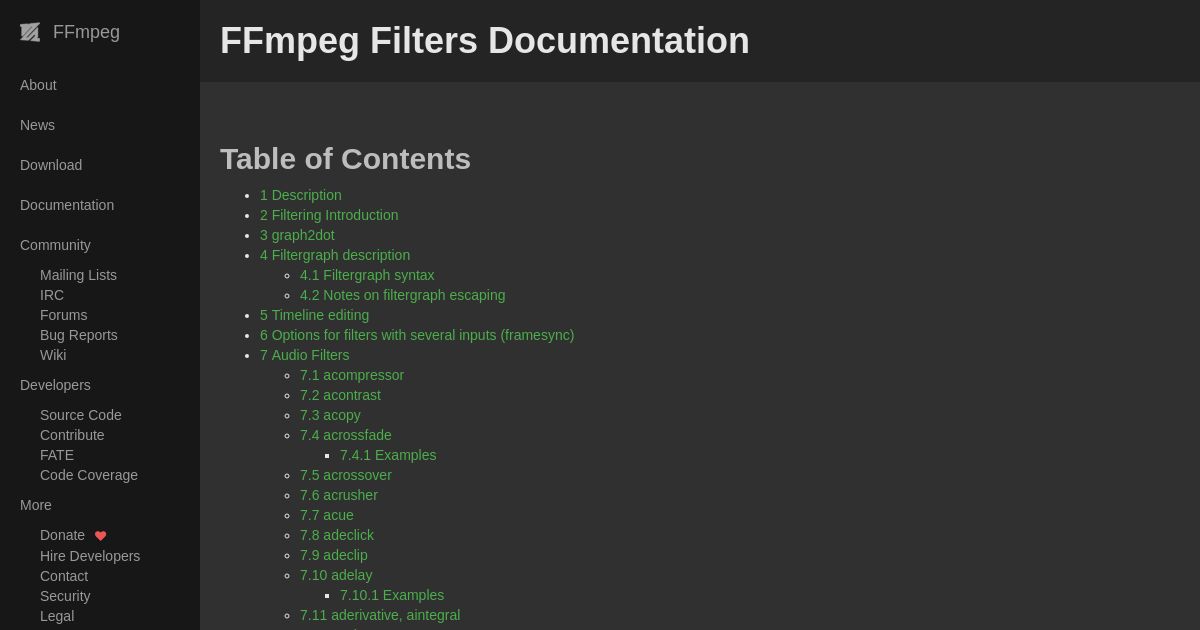This screenshot has height=630, width=1200.
Task: Open 7.6 acrusher entry
Action: coord(339,495)
